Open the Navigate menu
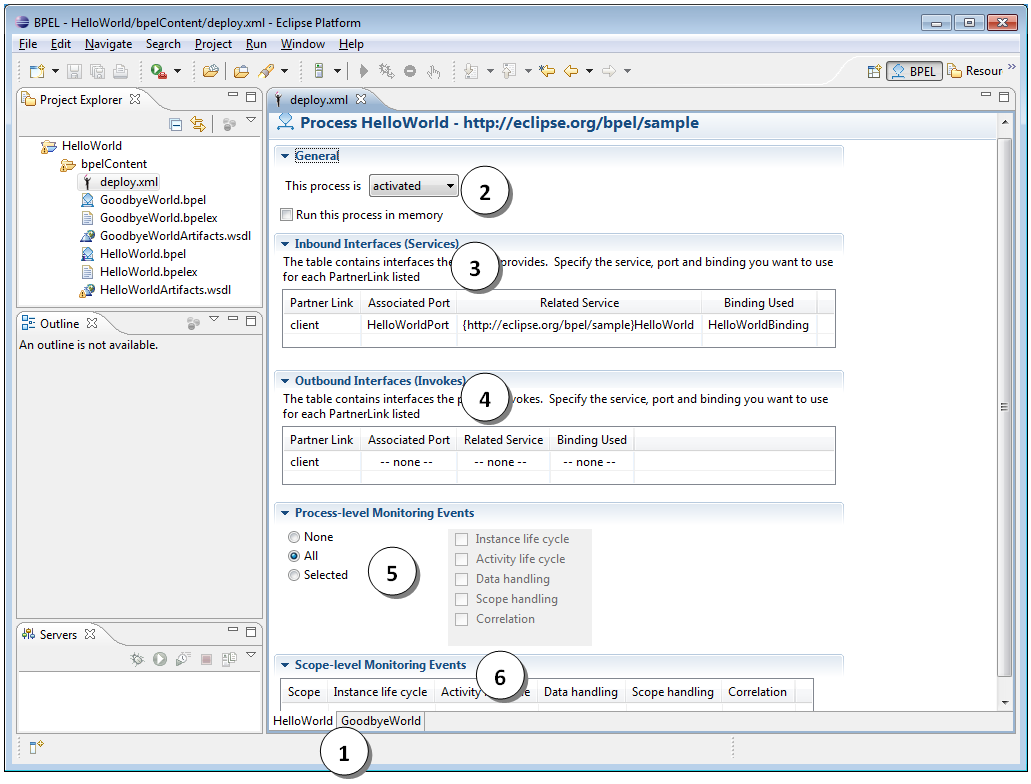The image size is (1031, 784). pos(108,44)
